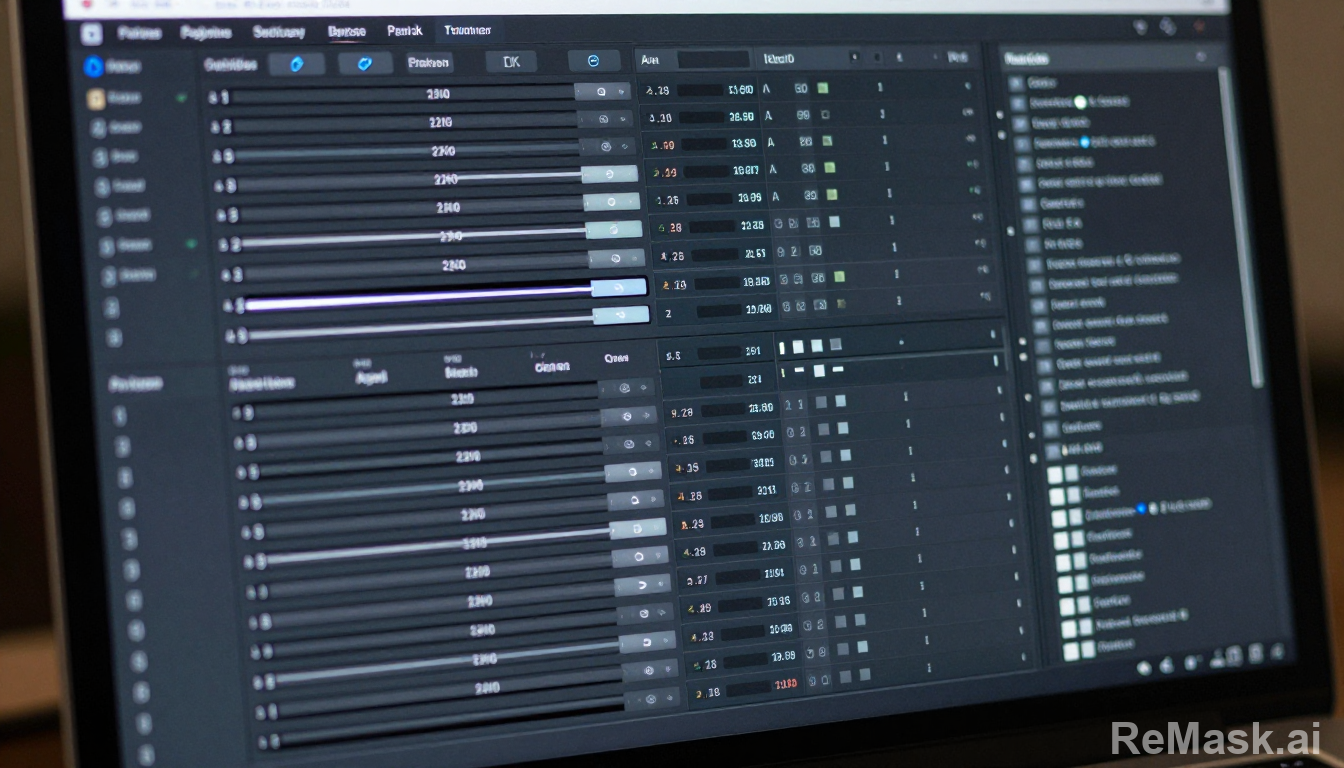Select the blue circle icon atop the left sidebar
1344x768 pixels.
point(94,67)
